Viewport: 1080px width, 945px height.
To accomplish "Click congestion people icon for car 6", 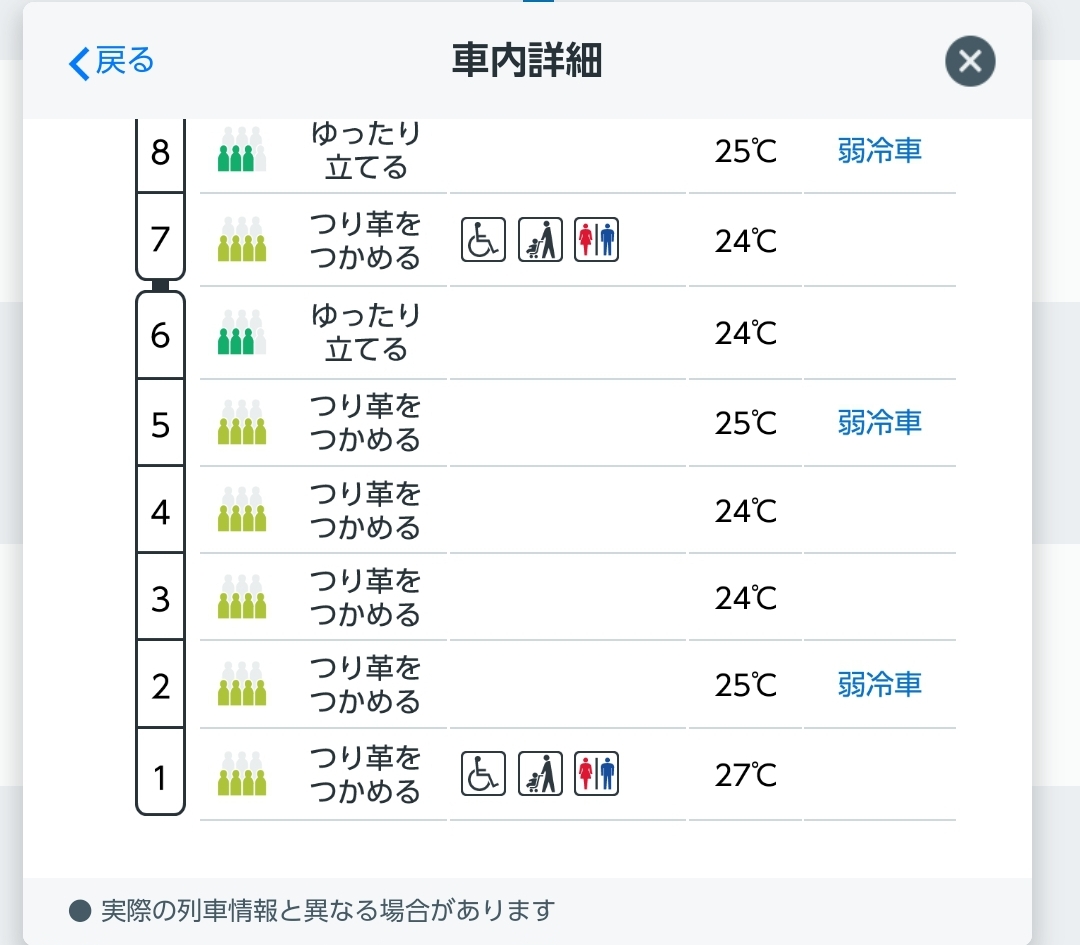I will pos(242,333).
